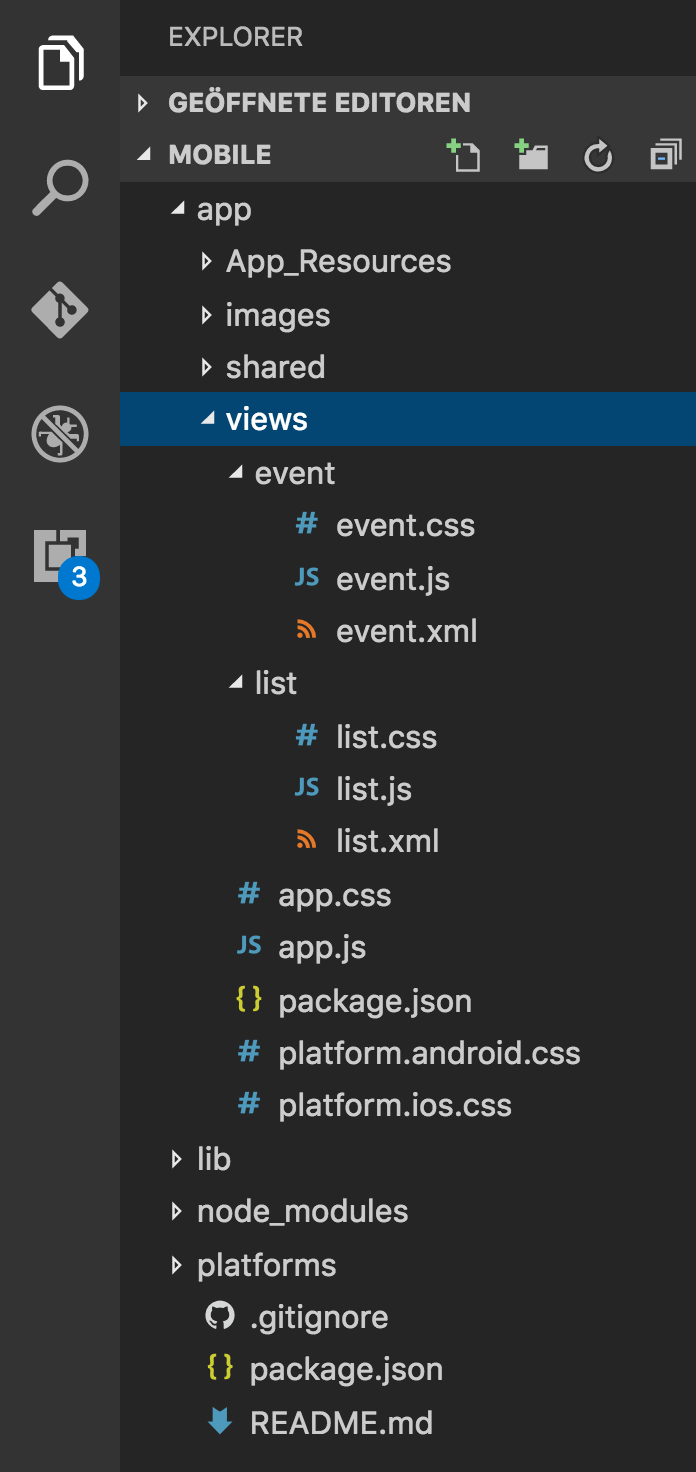Open list.xml file
This screenshot has width=696, height=1472.
tap(387, 841)
